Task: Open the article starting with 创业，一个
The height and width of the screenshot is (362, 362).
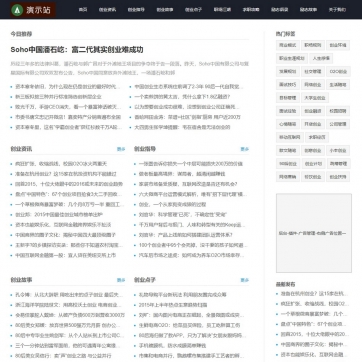Action: click(x=172, y=204)
